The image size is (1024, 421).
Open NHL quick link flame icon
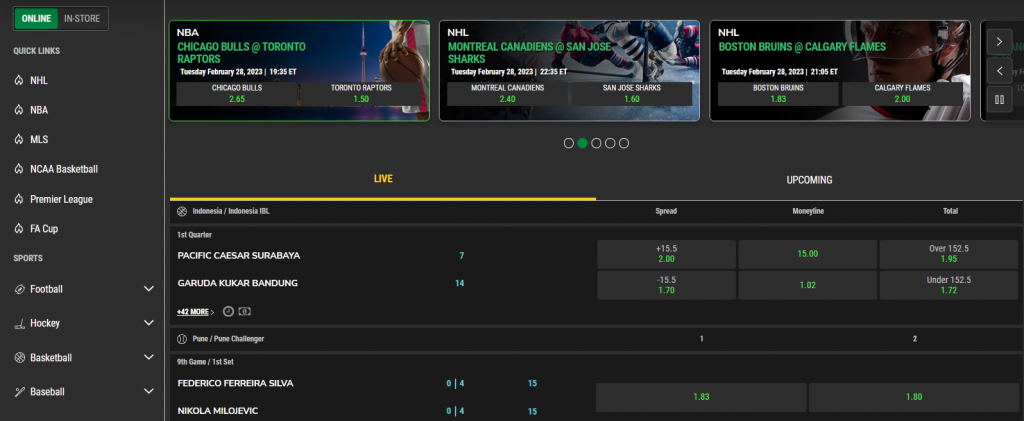tap(18, 81)
